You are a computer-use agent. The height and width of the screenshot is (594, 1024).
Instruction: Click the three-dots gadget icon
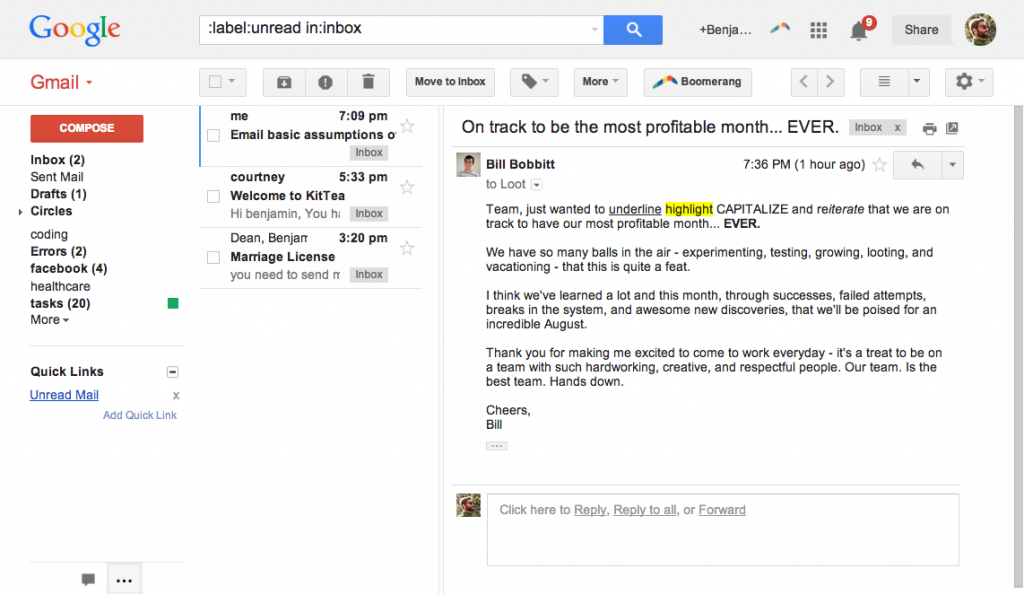click(124, 580)
